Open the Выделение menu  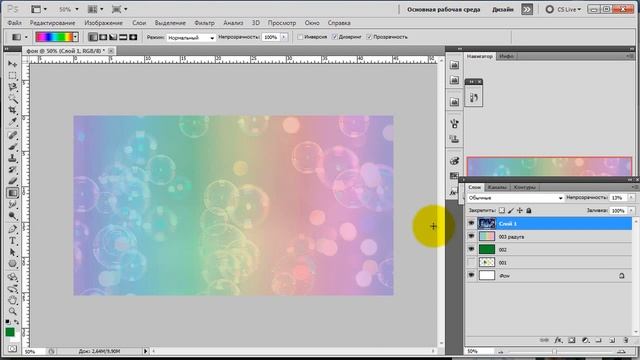coord(170,23)
